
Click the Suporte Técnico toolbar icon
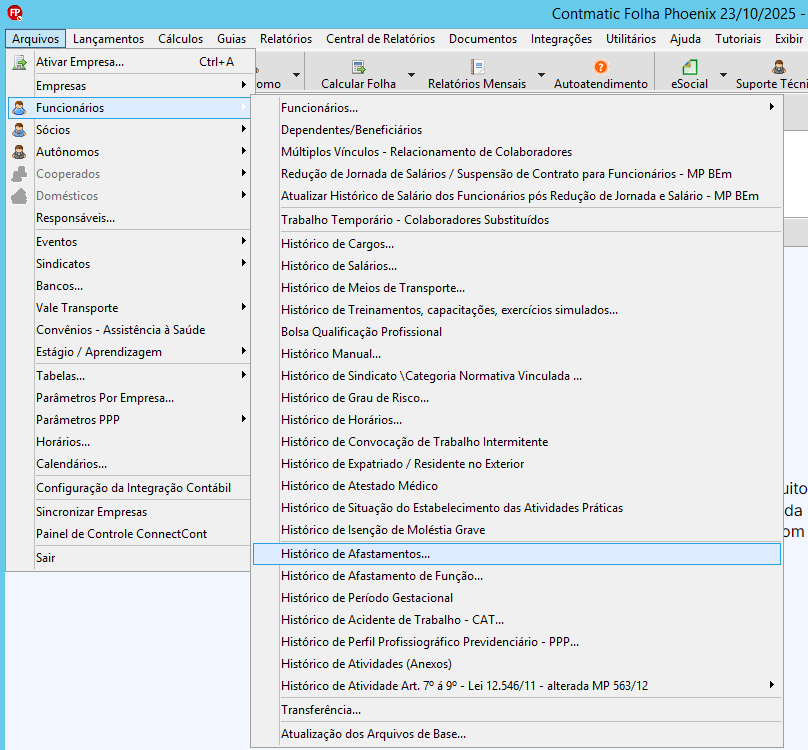(x=779, y=67)
